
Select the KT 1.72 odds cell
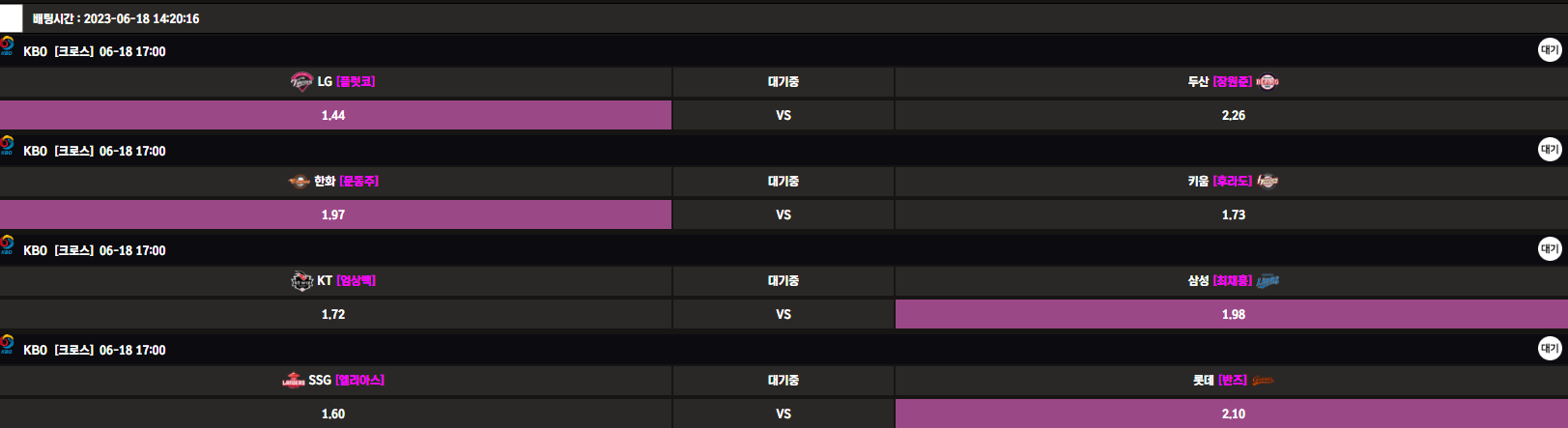coord(334,314)
